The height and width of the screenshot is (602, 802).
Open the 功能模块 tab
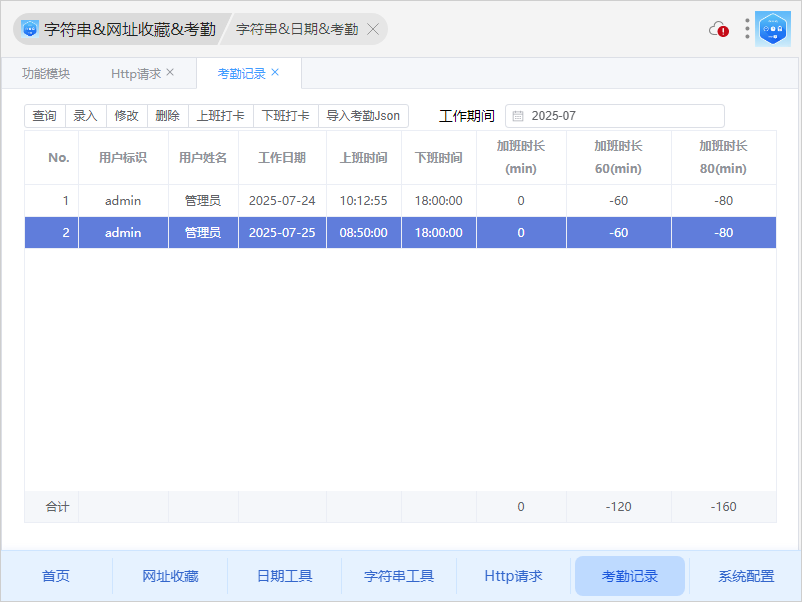[46, 74]
